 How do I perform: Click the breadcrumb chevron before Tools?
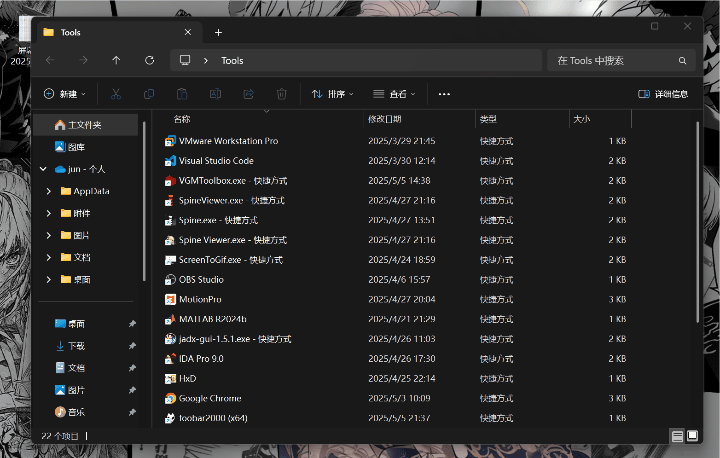(206, 61)
